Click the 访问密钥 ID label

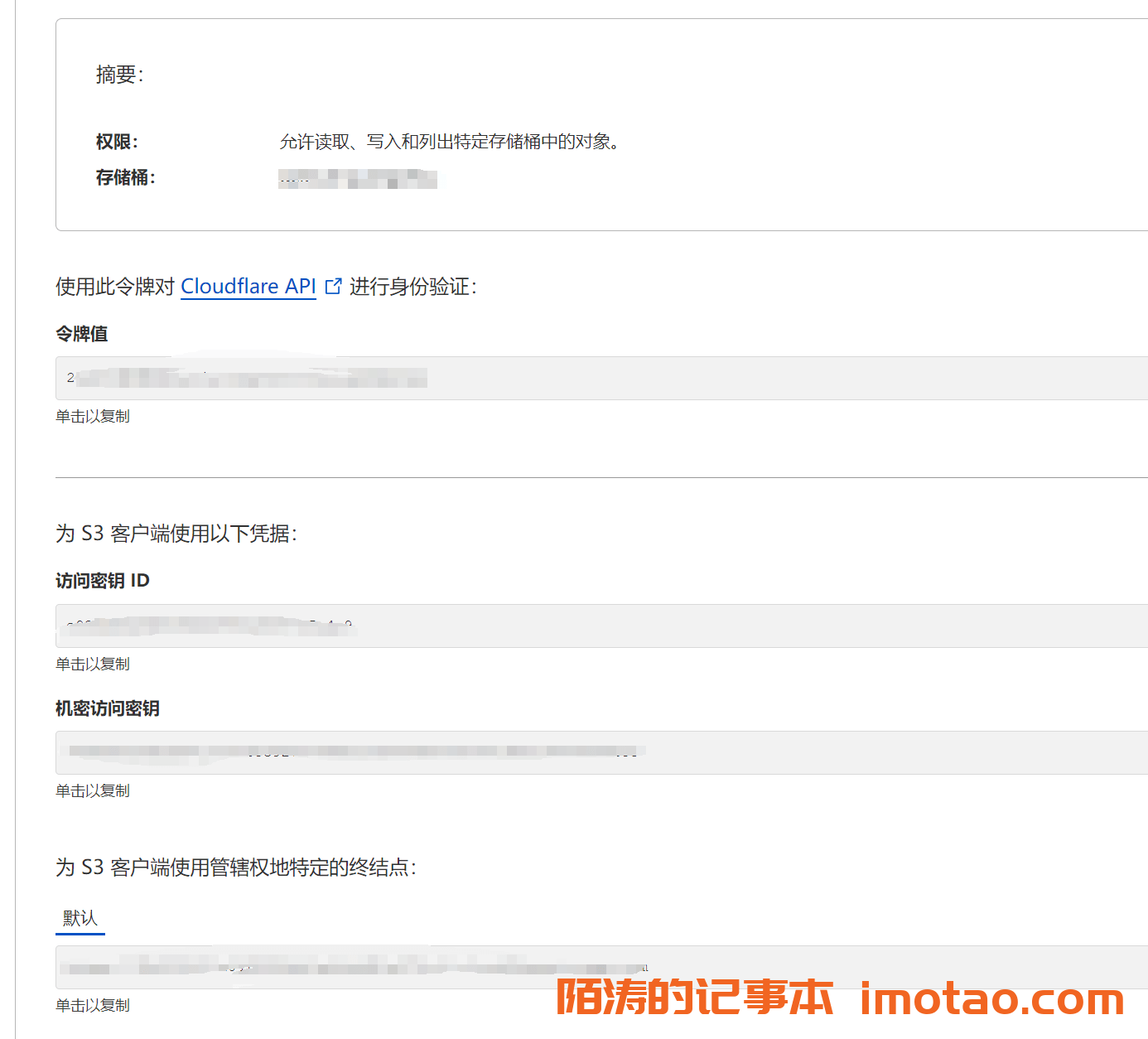103,581
